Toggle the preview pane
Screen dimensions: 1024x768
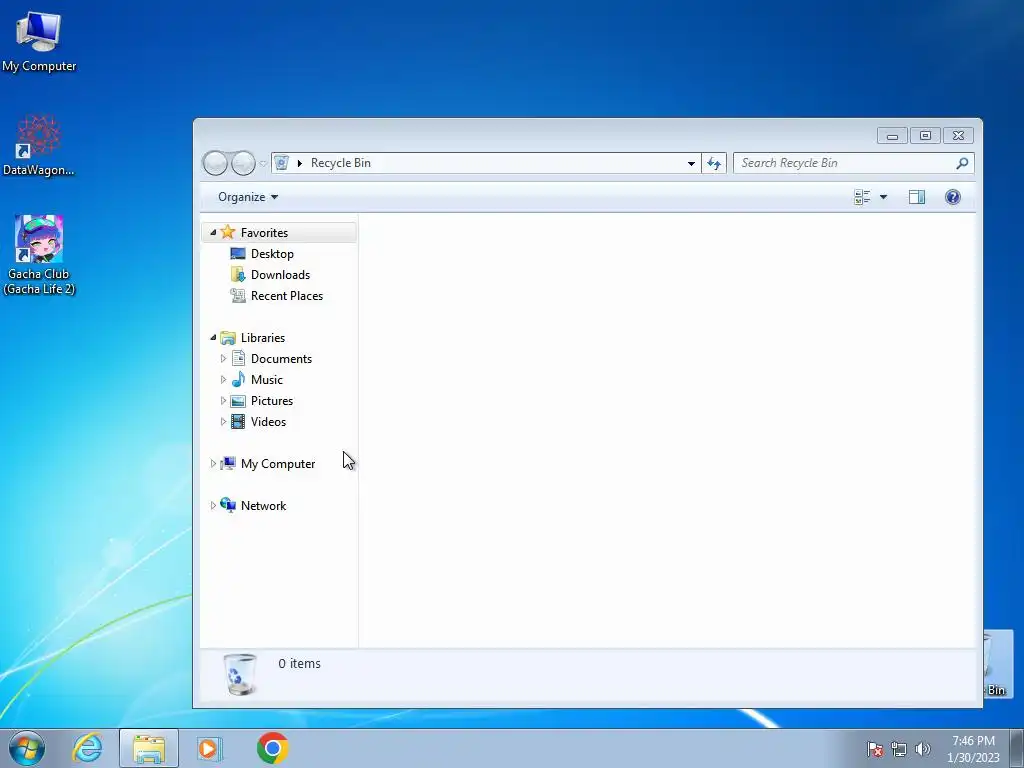click(x=917, y=197)
